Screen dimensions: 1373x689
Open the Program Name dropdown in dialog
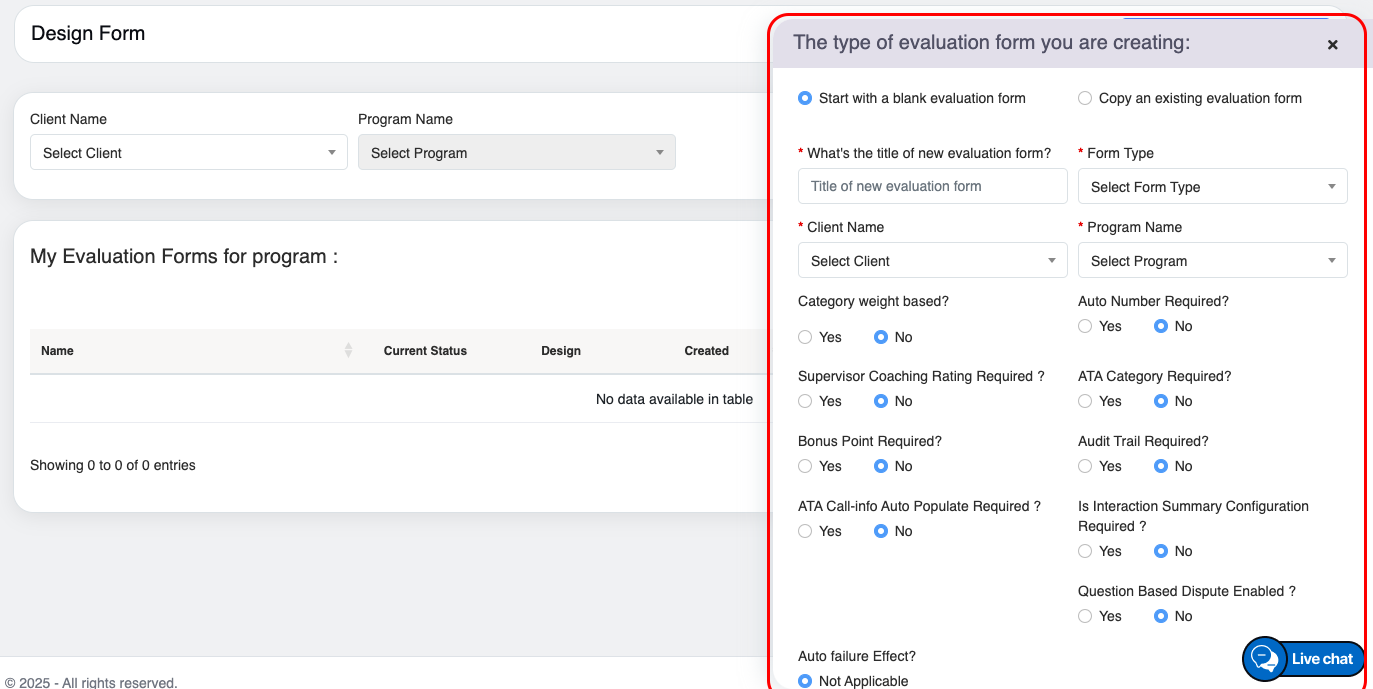pyautogui.click(x=1212, y=261)
